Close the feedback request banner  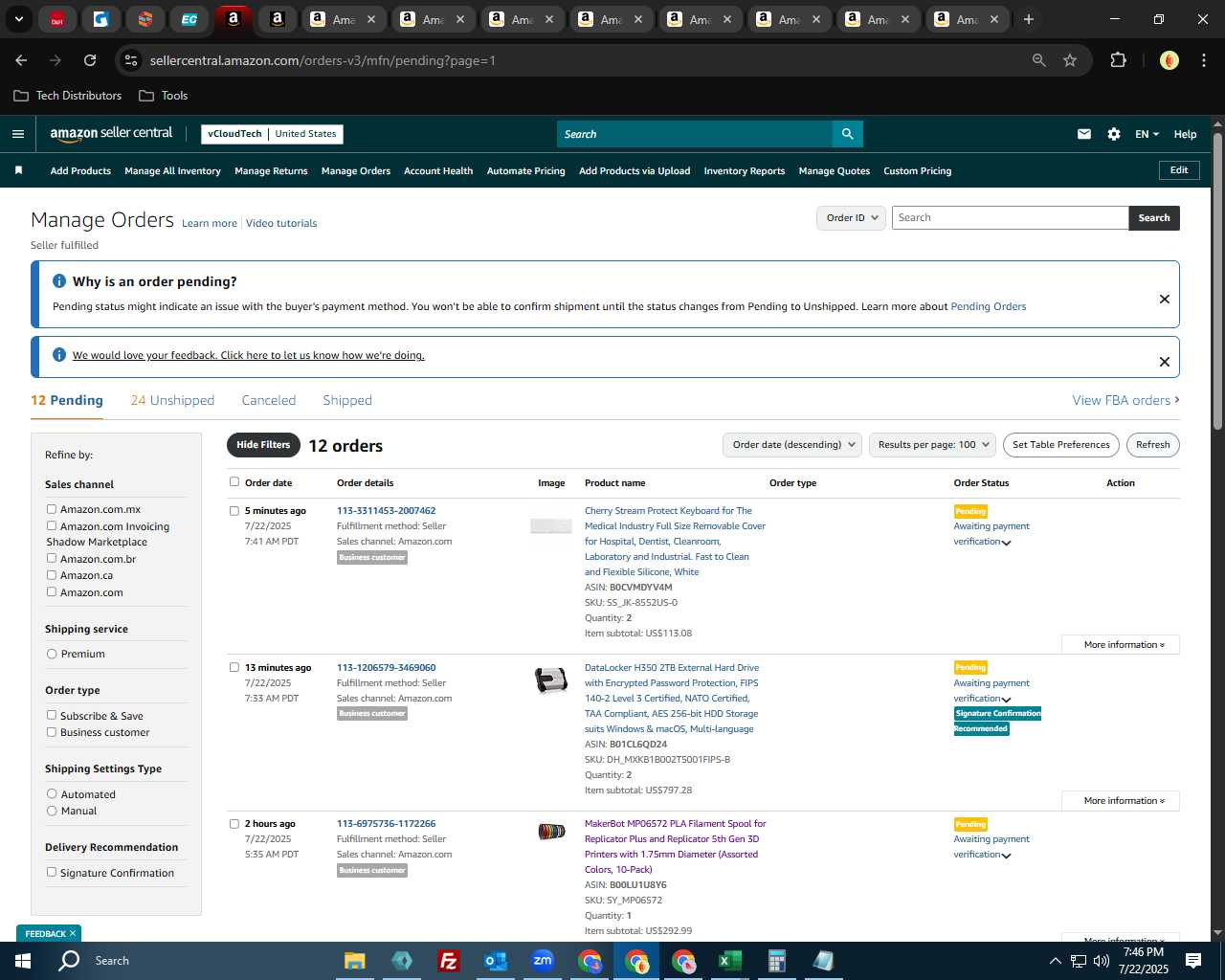1165,362
